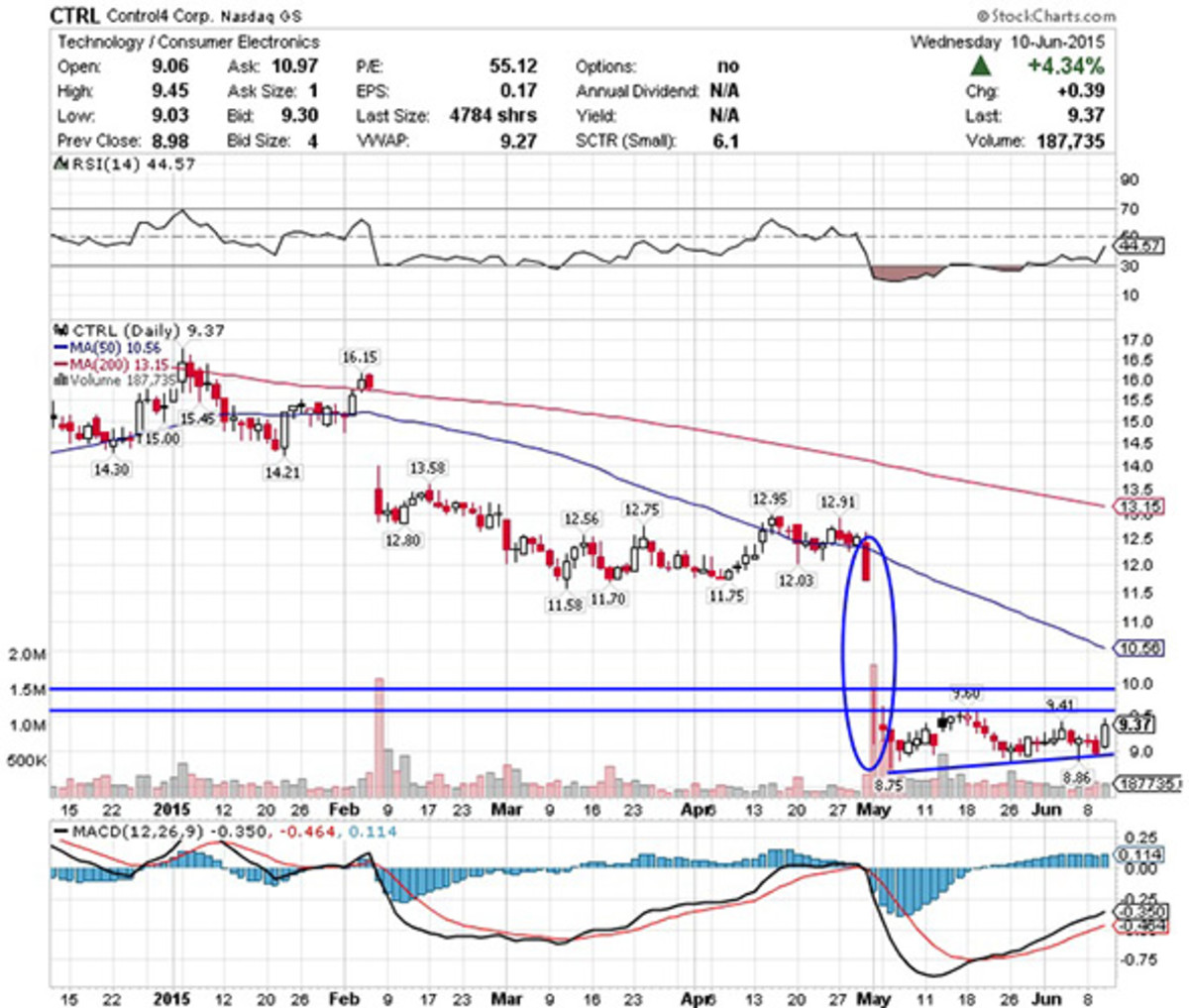The width and height of the screenshot is (1189, 1008).
Task: Click the '2.0M' volume axis label
Action: [27, 654]
